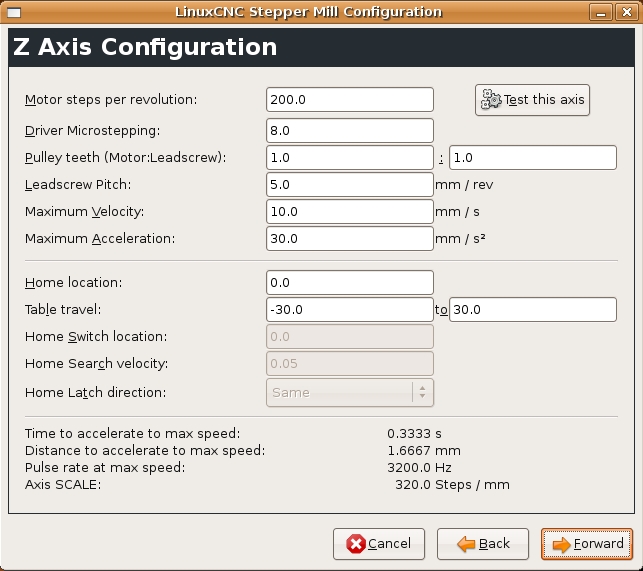Viewport: 643px width, 571px height.
Task: Click the left arrow Back icon
Action: (x=466, y=544)
